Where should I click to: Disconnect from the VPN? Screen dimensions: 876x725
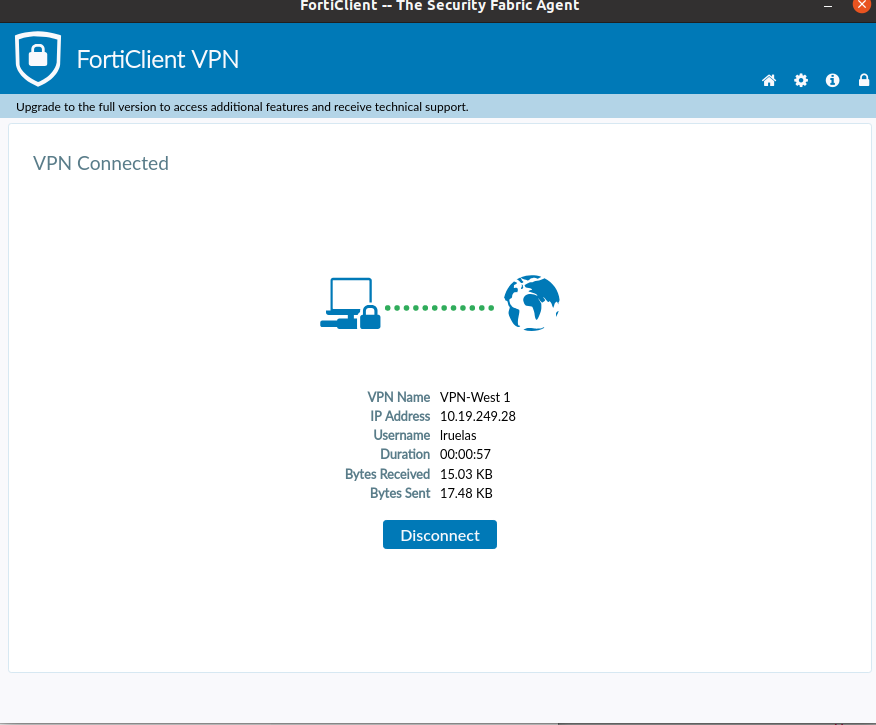pos(440,535)
